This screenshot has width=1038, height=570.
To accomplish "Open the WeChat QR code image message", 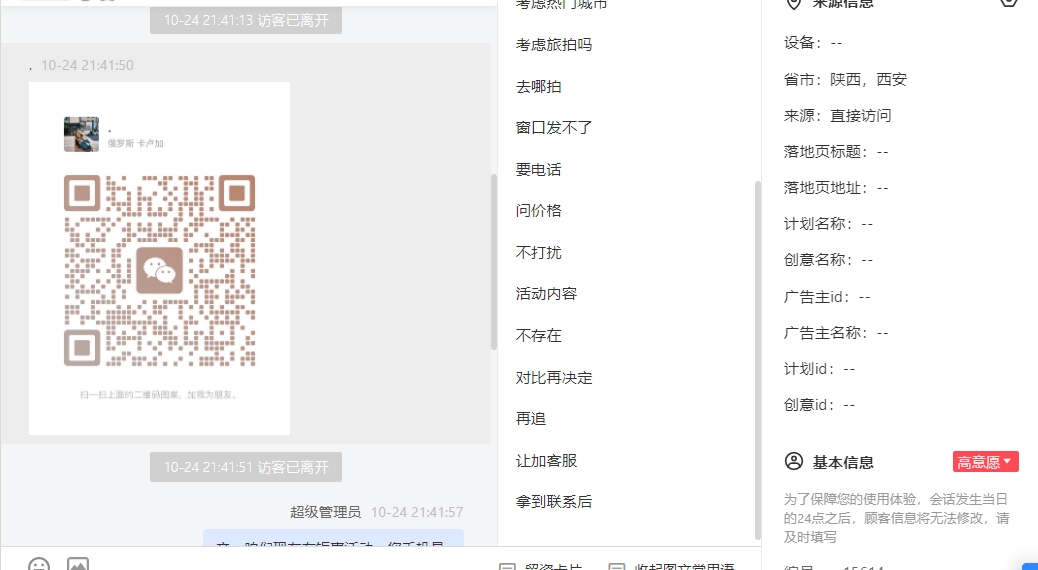I will (160, 258).
